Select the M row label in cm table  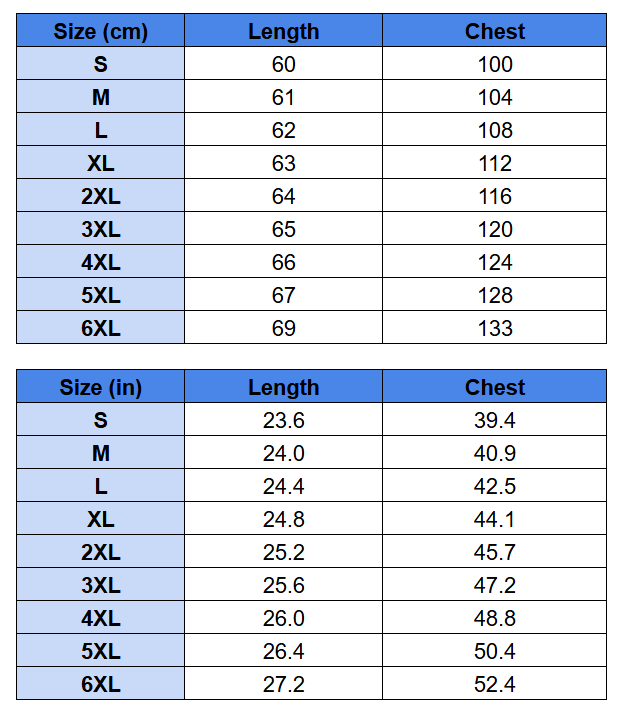(x=100, y=97)
